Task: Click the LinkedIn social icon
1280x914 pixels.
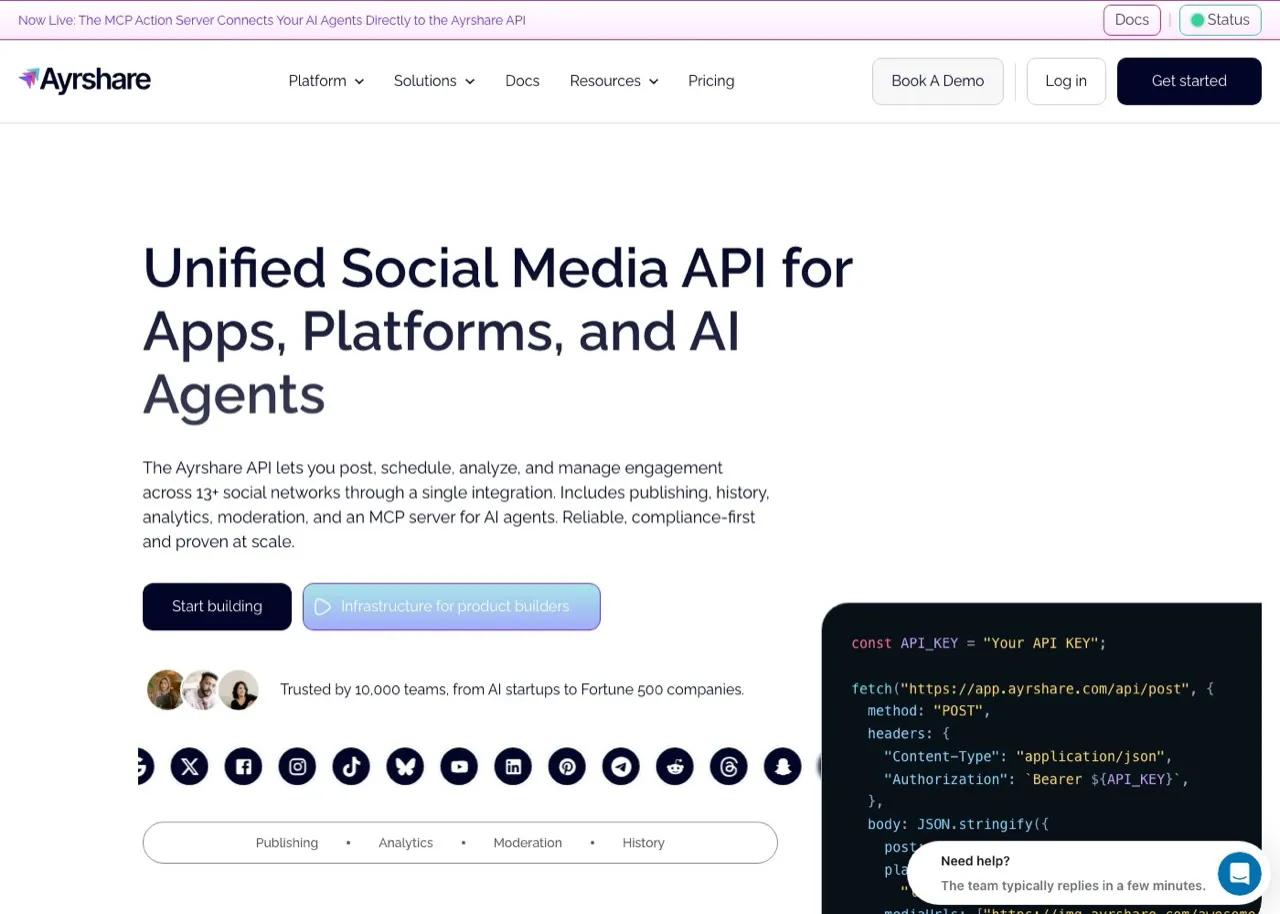Action: pyautogui.click(x=513, y=767)
